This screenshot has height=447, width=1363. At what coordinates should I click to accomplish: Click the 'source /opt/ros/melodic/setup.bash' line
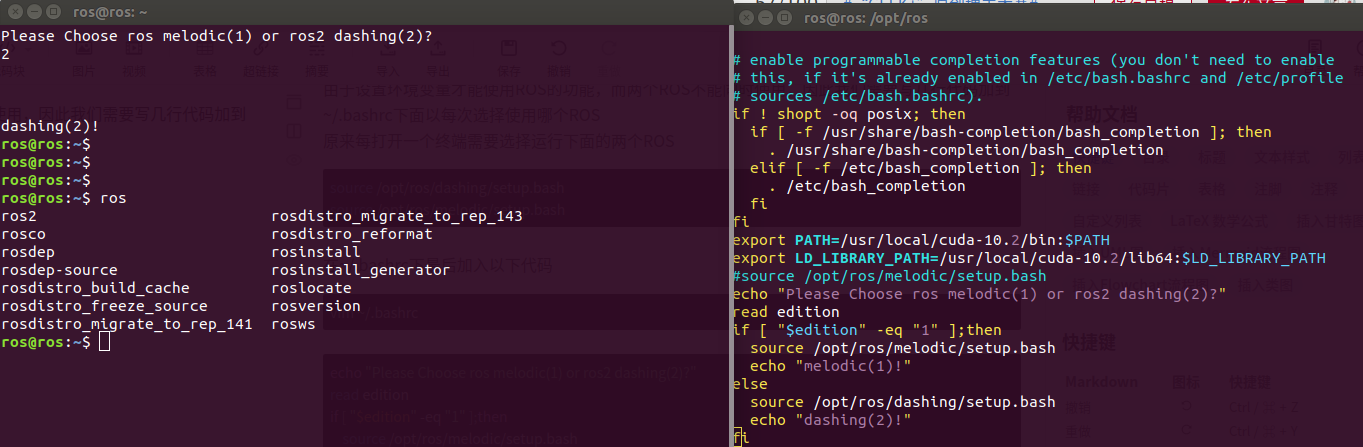(x=902, y=348)
